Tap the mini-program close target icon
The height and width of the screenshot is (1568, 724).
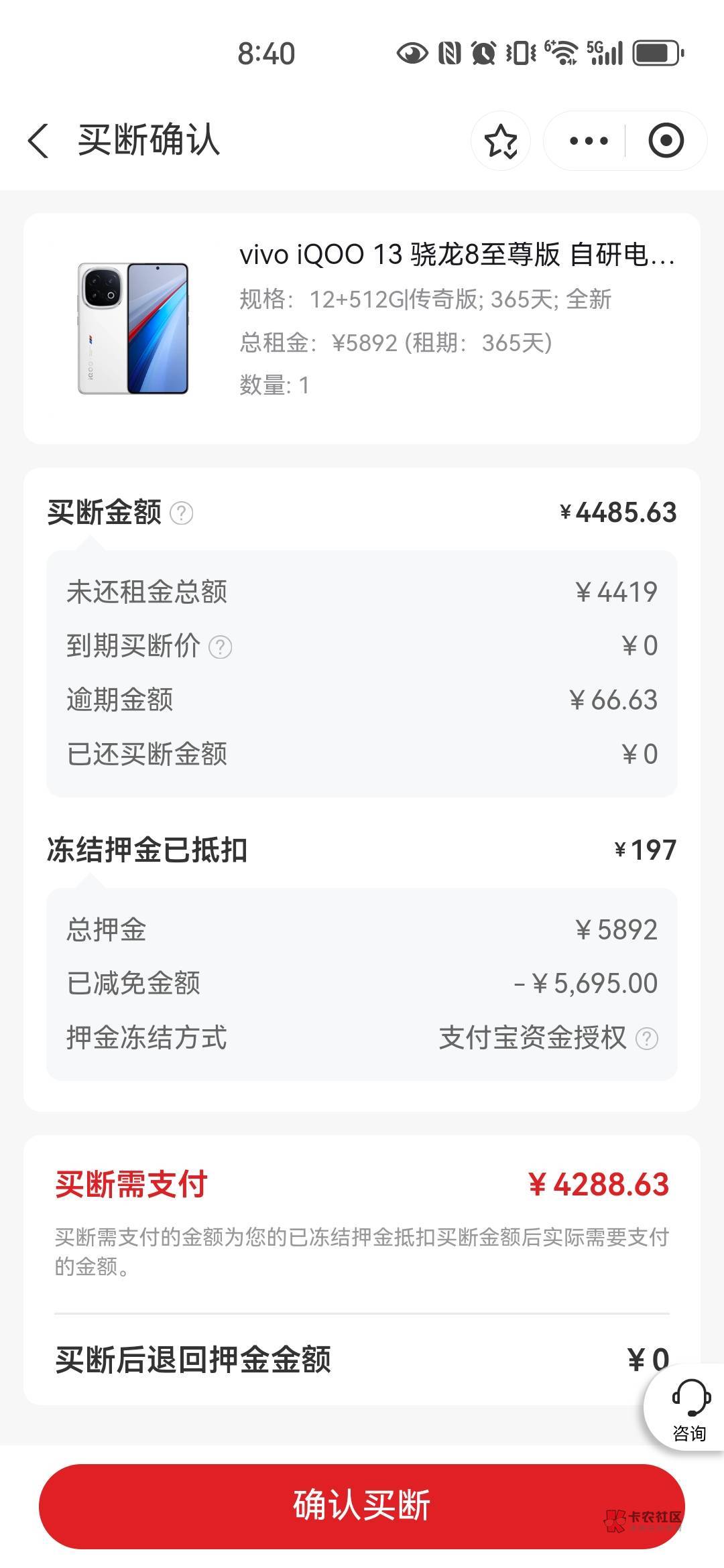point(666,141)
